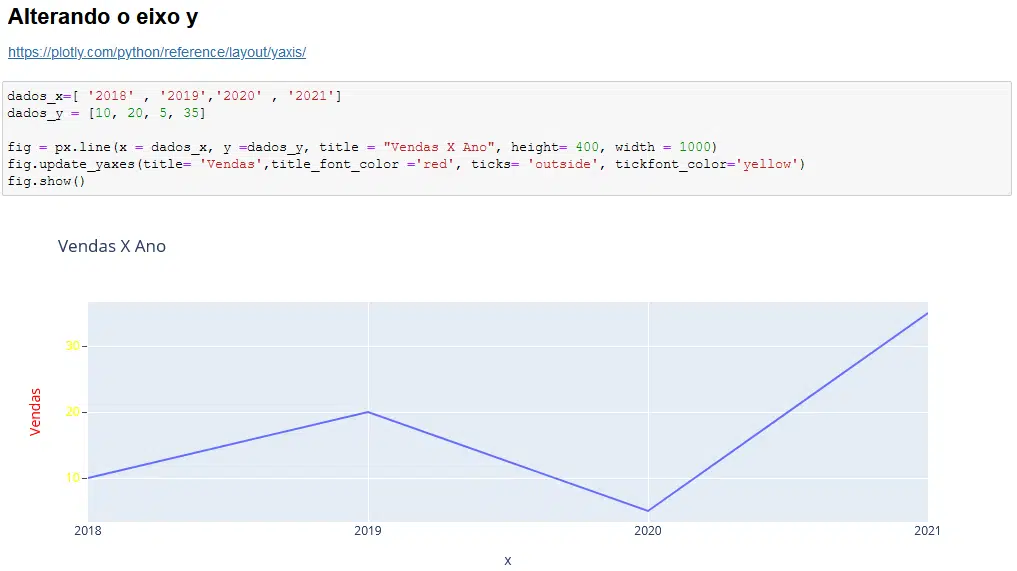Click the 2019 x-axis tick label
This screenshot has width=1017, height=571.
(x=368, y=531)
